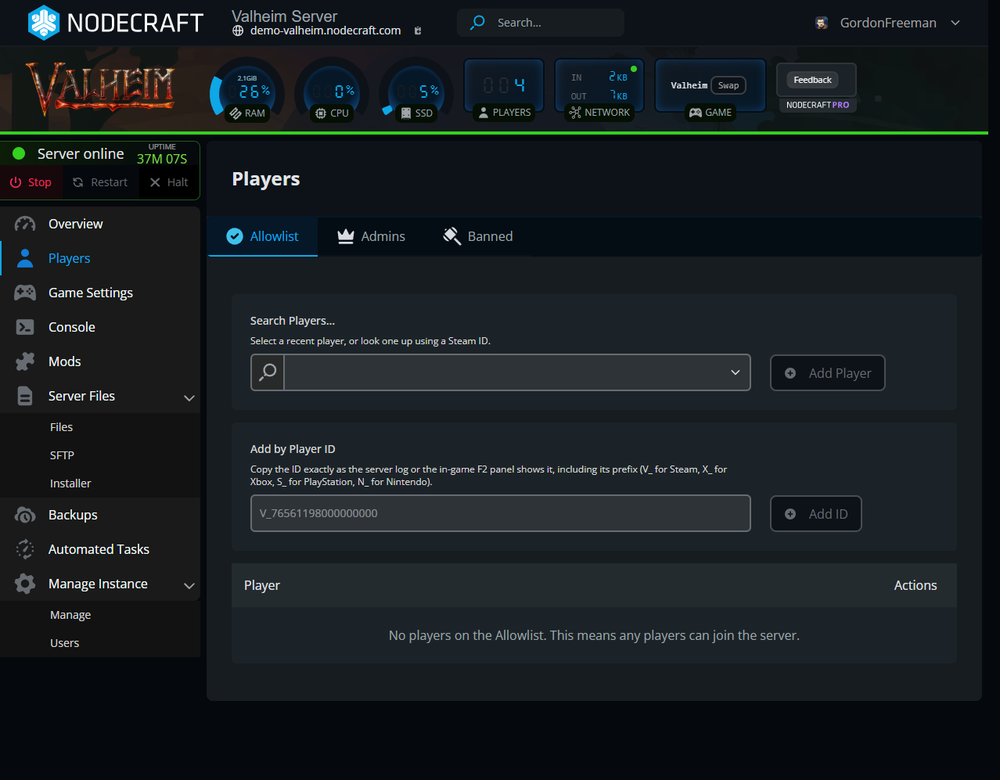
Task: Click the Console terminal icon
Action: (x=25, y=327)
